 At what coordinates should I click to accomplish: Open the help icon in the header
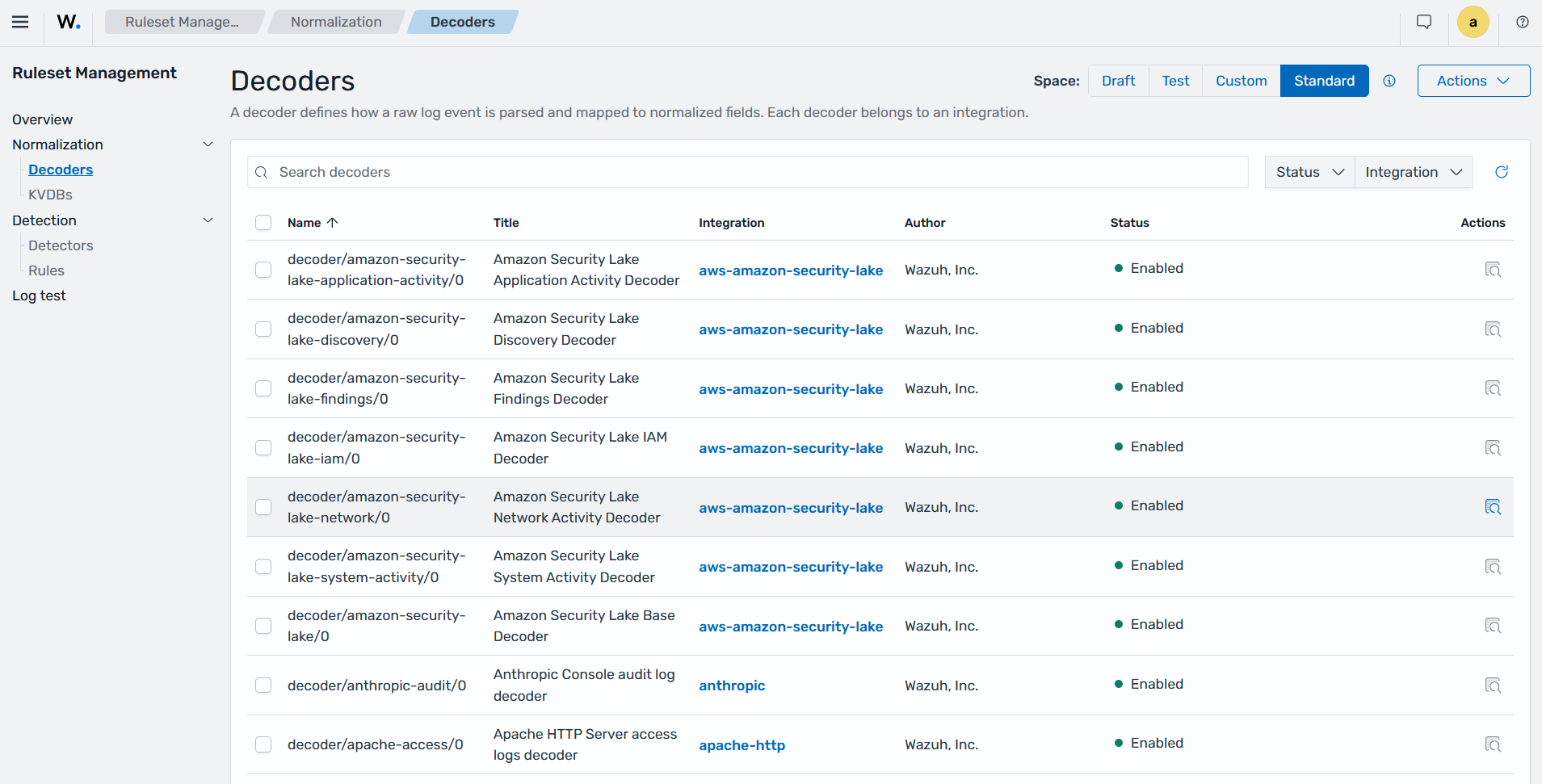(x=1523, y=22)
